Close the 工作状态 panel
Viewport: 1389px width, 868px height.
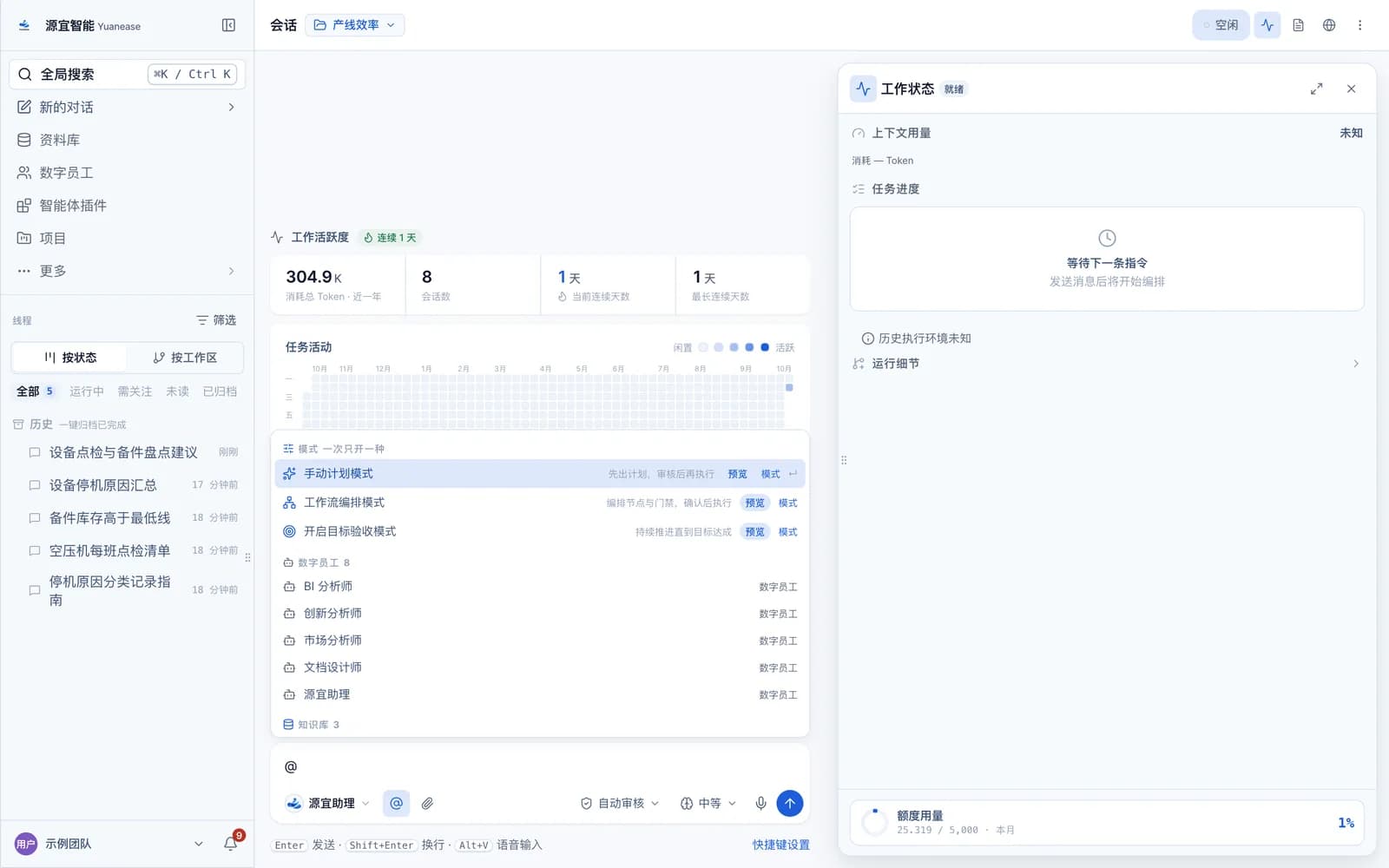1351,89
